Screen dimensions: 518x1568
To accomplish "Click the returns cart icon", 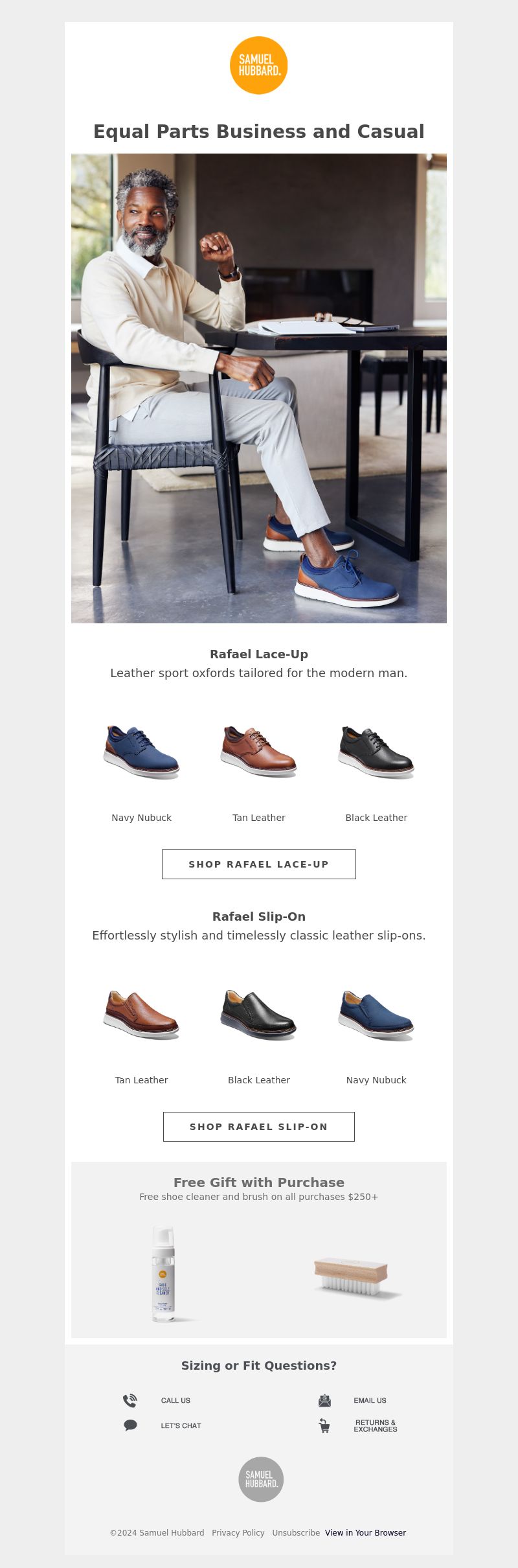I will click(324, 1425).
